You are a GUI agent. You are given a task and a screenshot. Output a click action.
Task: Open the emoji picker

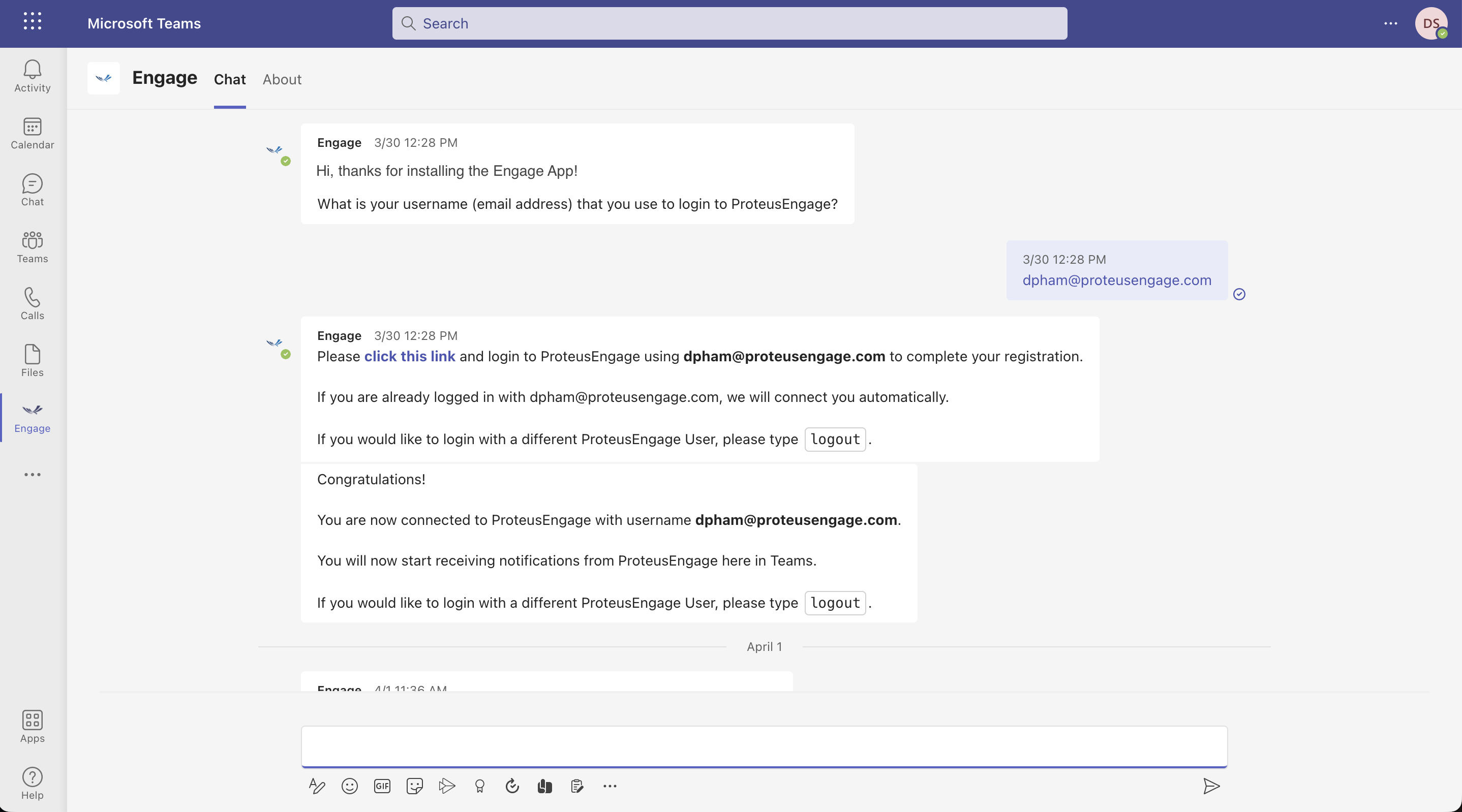(x=350, y=786)
